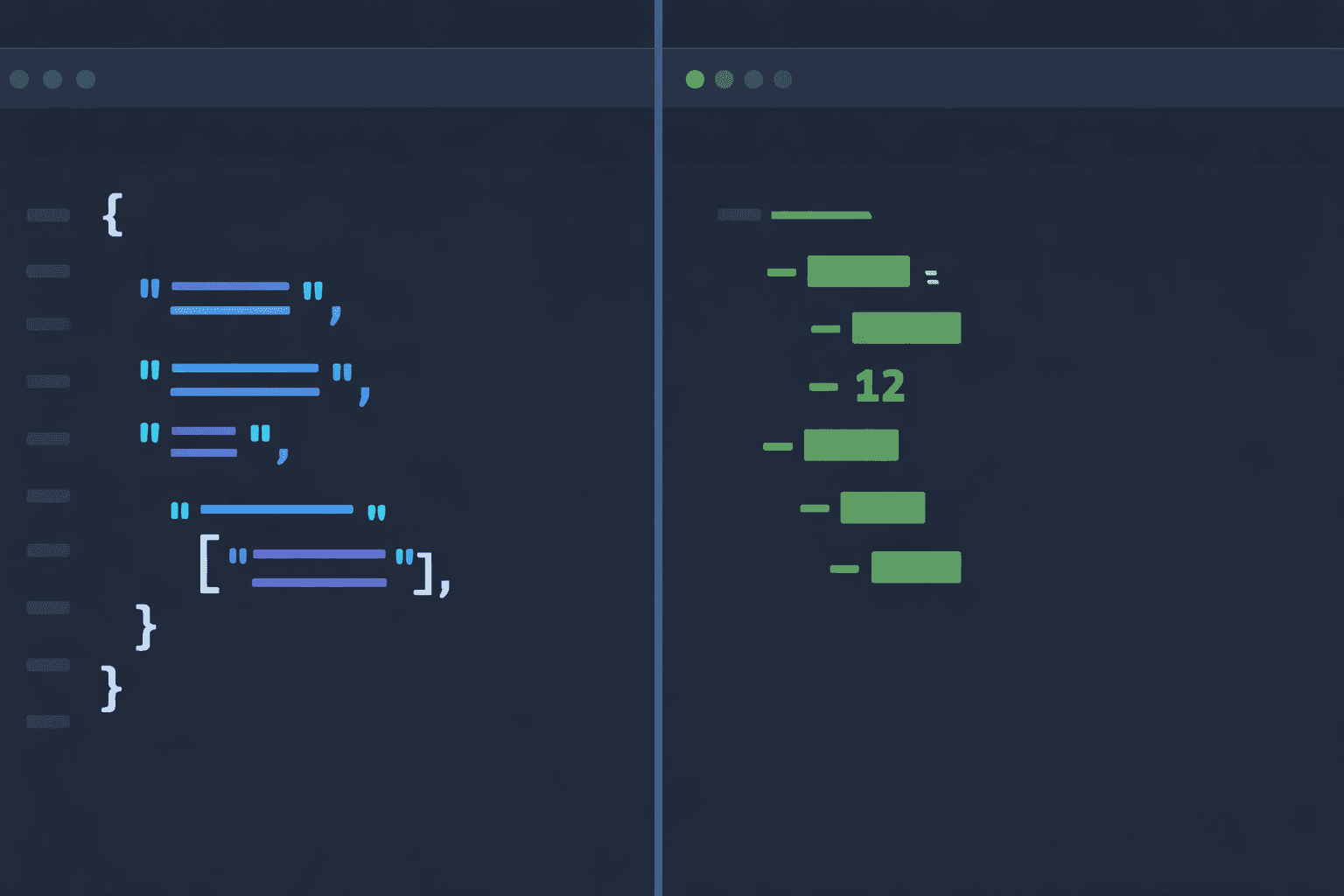The height and width of the screenshot is (896, 1344).
Task: Click the rightmost dot in right window titlebar
Action: 781,79
